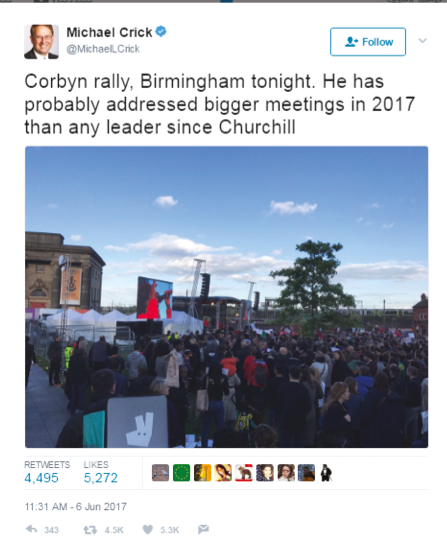
Task: Open the first liker avatar in the row
Action: (161, 473)
